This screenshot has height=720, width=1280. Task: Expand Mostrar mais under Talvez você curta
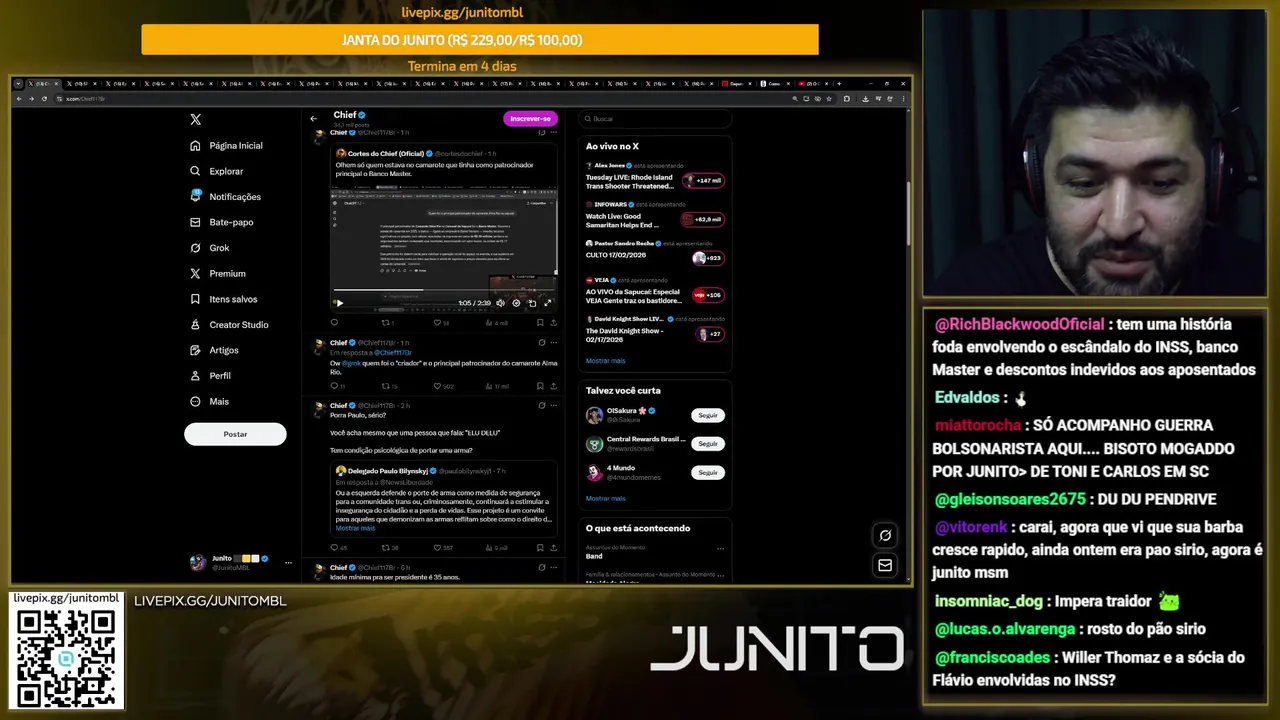point(605,498)
